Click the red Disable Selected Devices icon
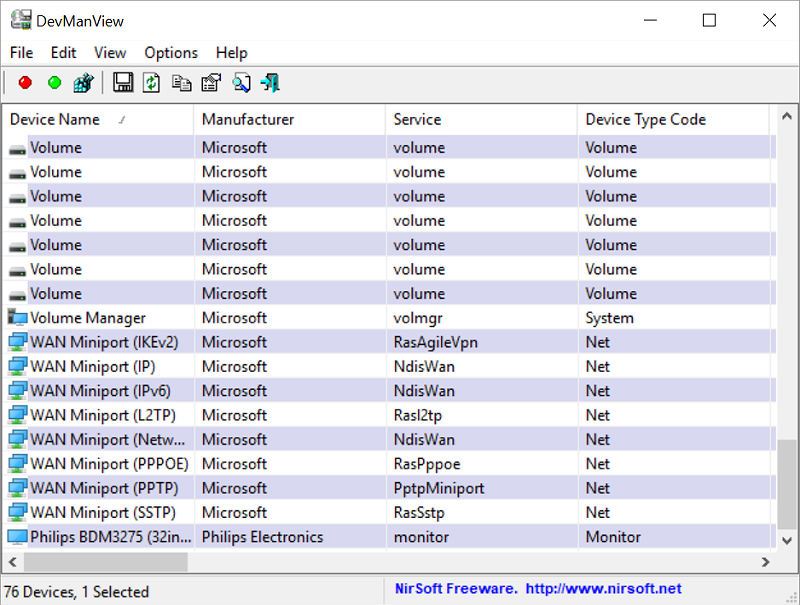This screenshot has width=800, height=605. pos(25,83)
